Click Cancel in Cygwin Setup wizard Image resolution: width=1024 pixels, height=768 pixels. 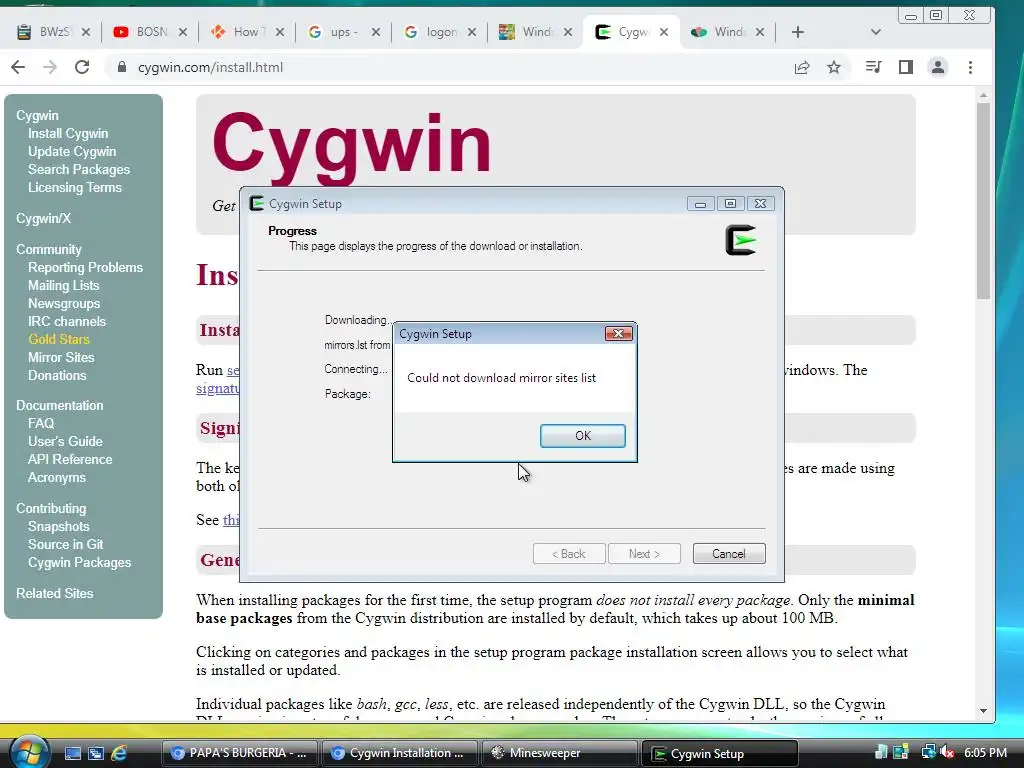[729, 554]
